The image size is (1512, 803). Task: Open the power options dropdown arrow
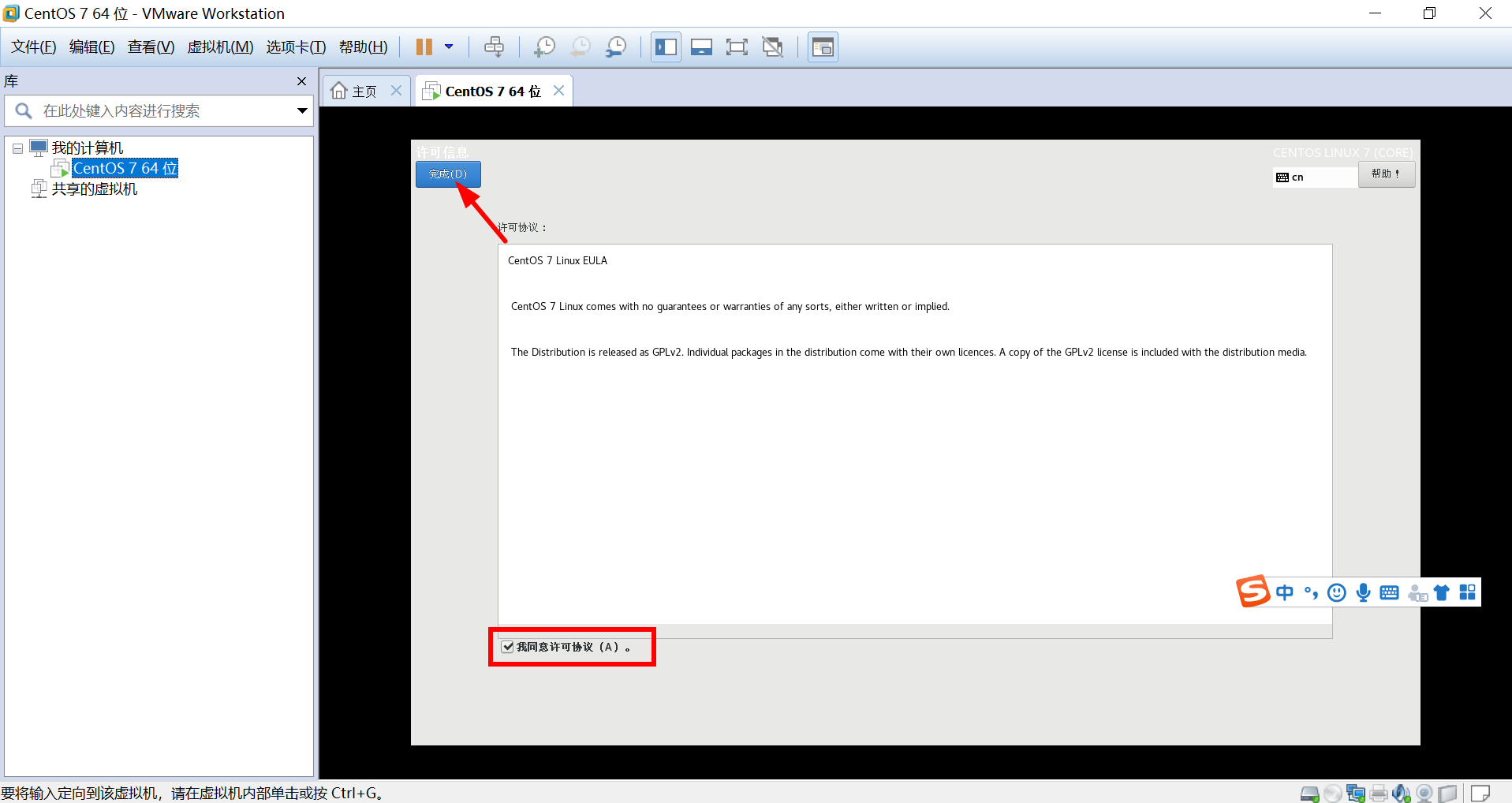click(449, 47)
